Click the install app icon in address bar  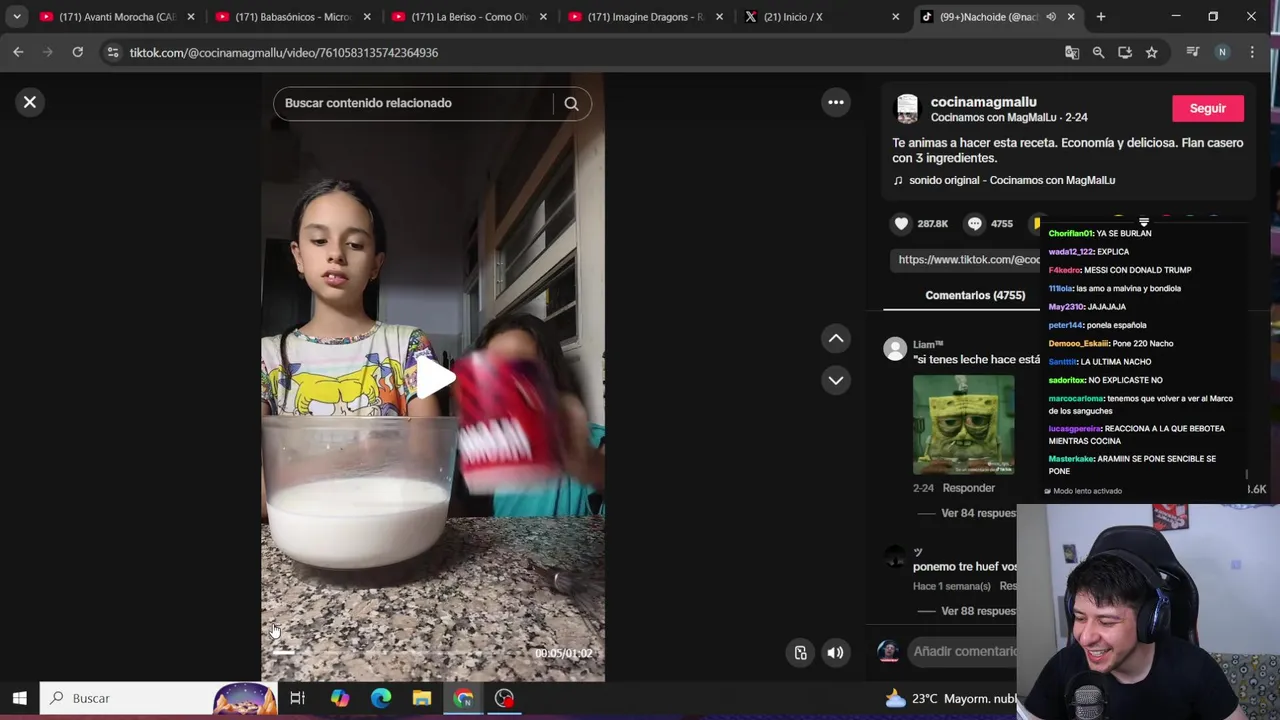(1125, 52)
